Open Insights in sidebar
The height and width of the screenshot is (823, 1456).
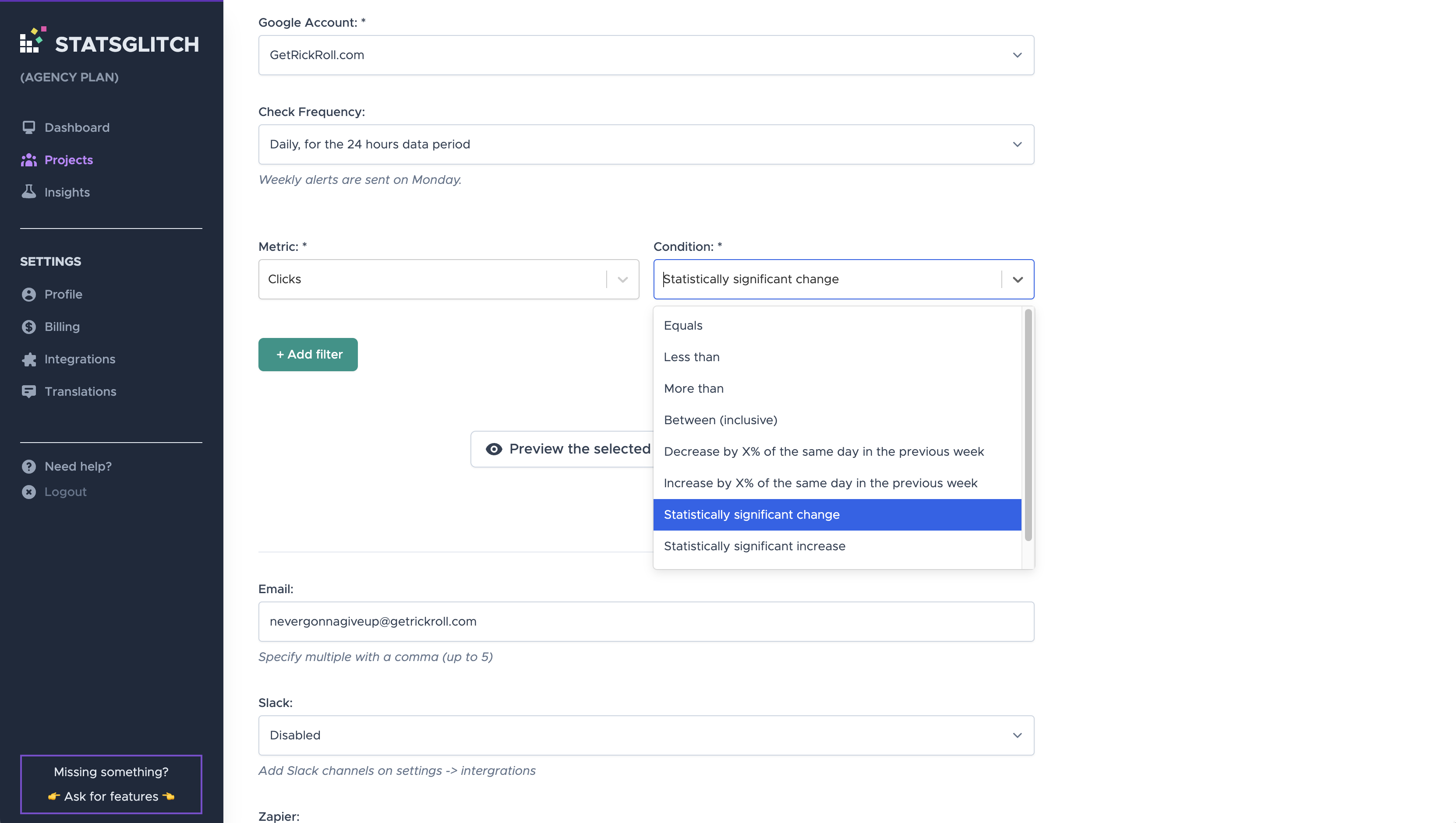click(x=67, y=192)
